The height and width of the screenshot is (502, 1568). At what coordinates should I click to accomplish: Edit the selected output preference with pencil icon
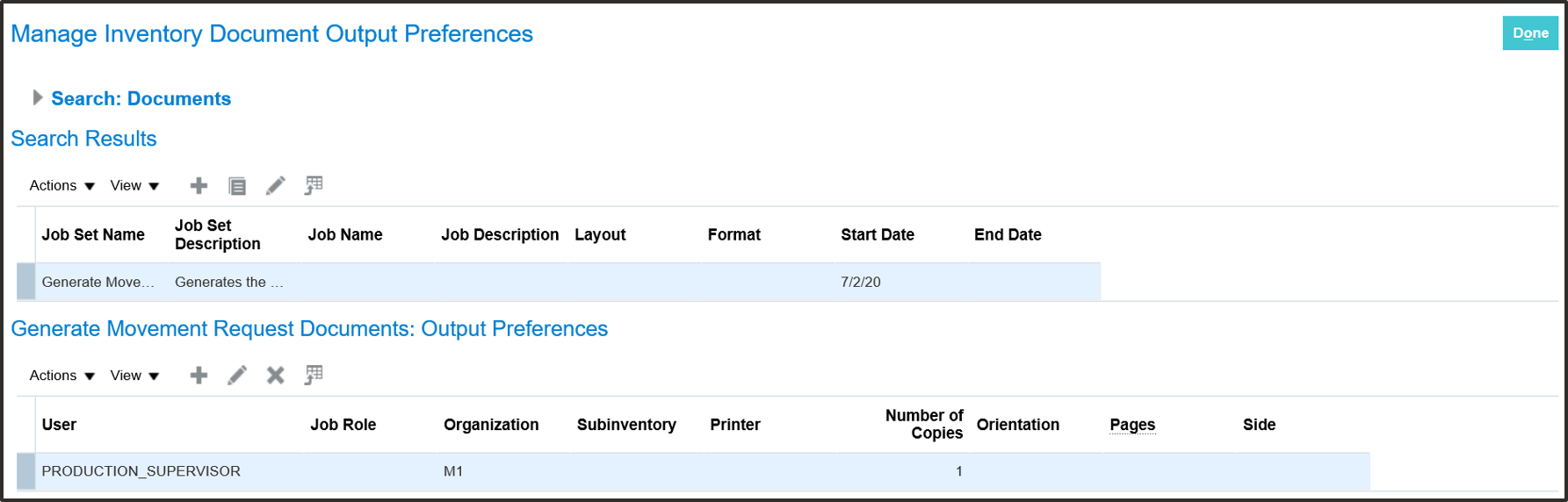(x=237, y=376)
